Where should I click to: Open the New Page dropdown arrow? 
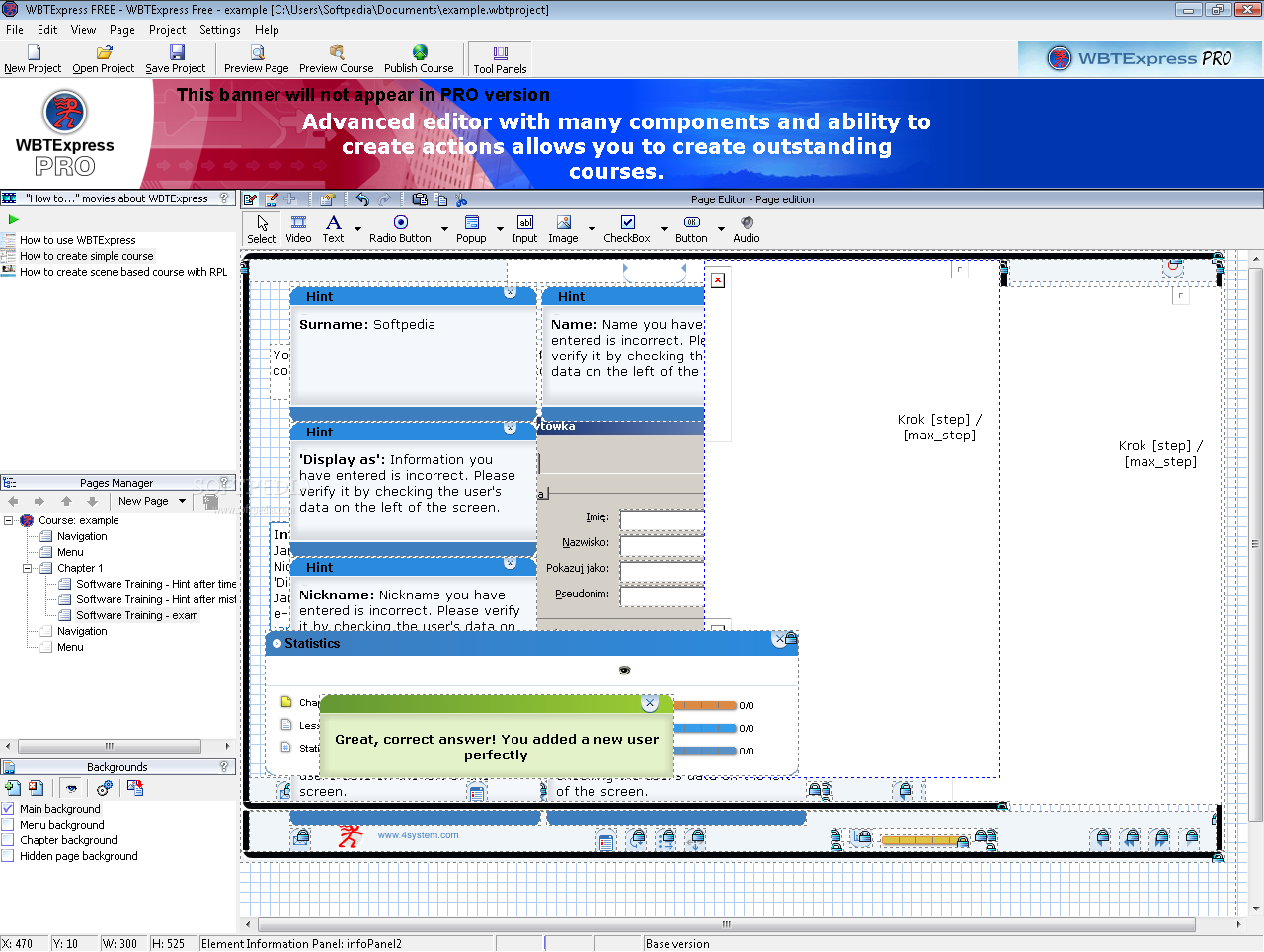[x=182, y=501]
